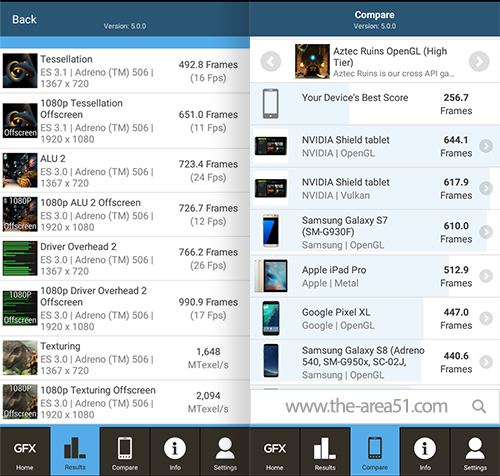Click '617.9' Frames score
The width and height of the screenshot is (500, 476).
(x=456, y=182)
